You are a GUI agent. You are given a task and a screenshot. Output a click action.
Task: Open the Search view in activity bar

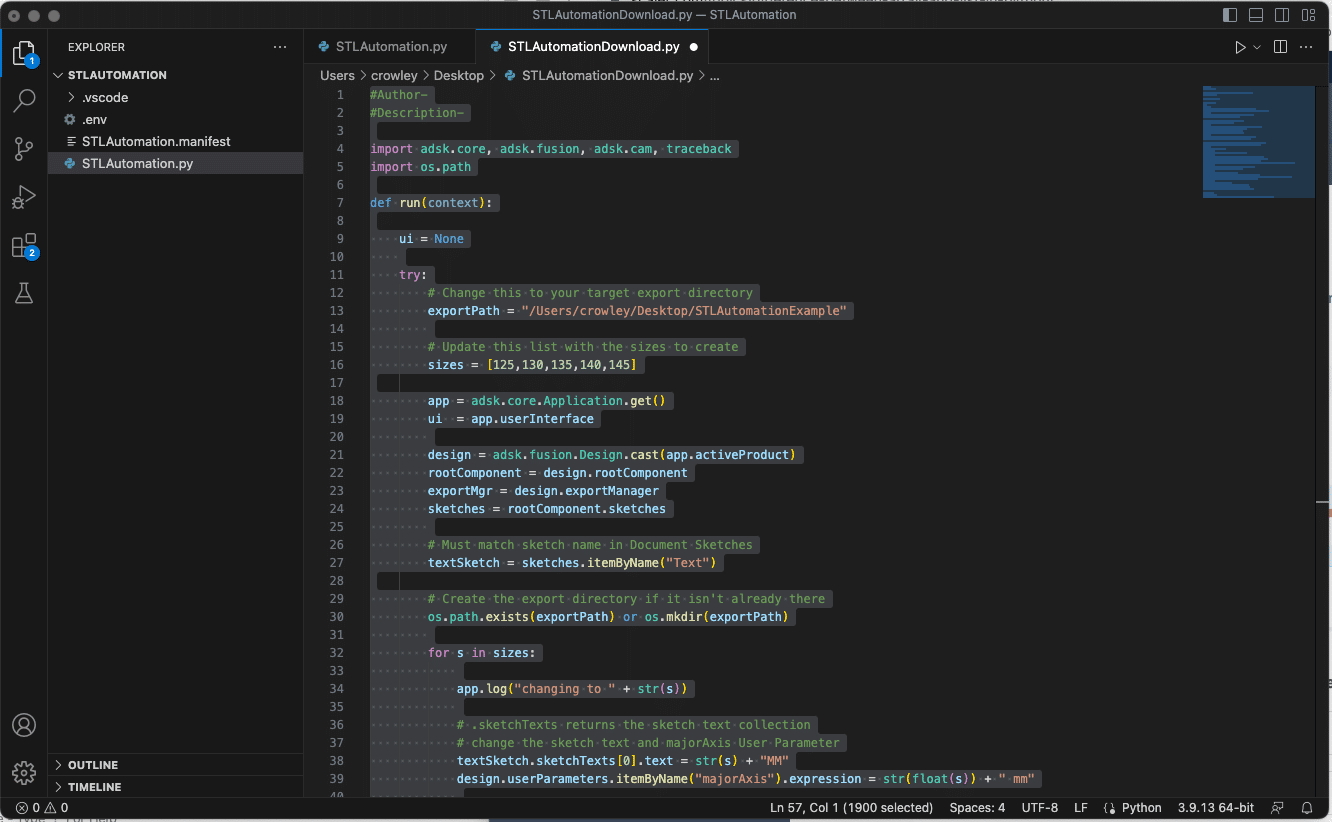click(x=24, y=100)
